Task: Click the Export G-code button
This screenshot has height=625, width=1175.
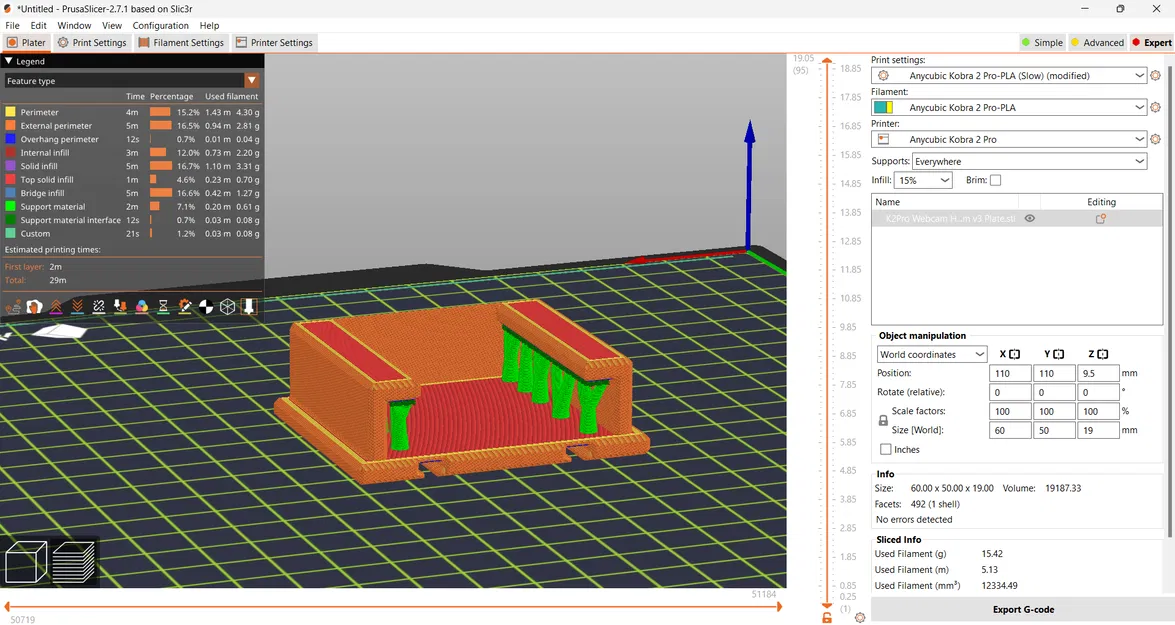Action: point(1022,609)
